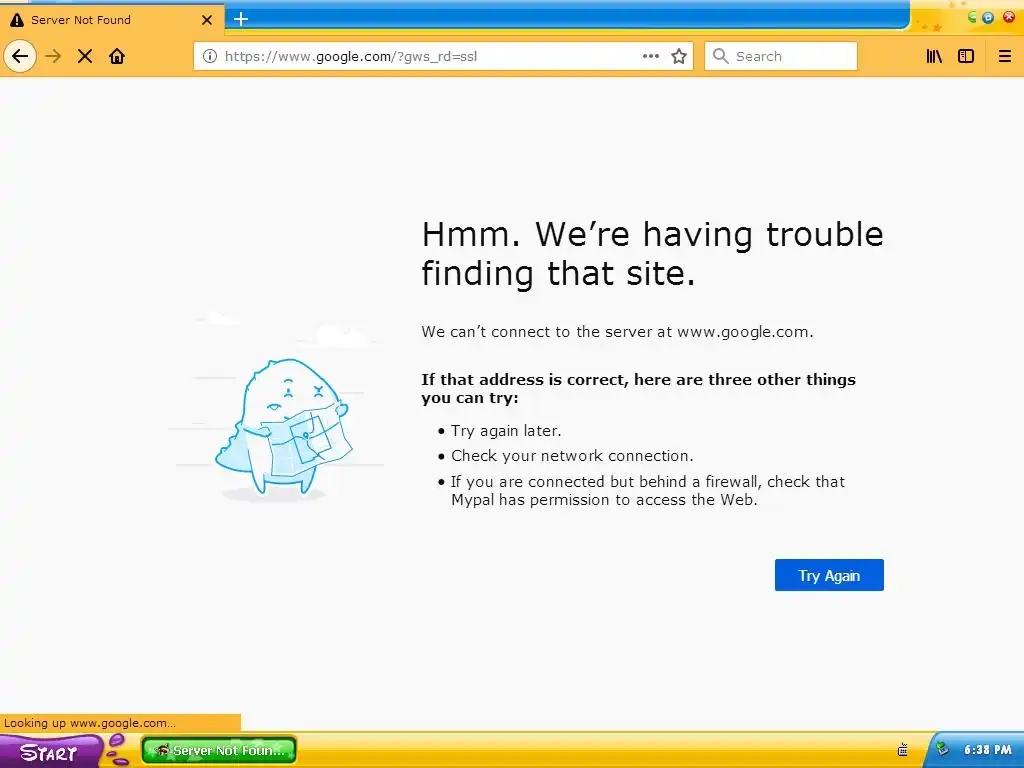Click the magnifier icon in search box
This screenshot has width=1024, height=768.
(720, 56)
